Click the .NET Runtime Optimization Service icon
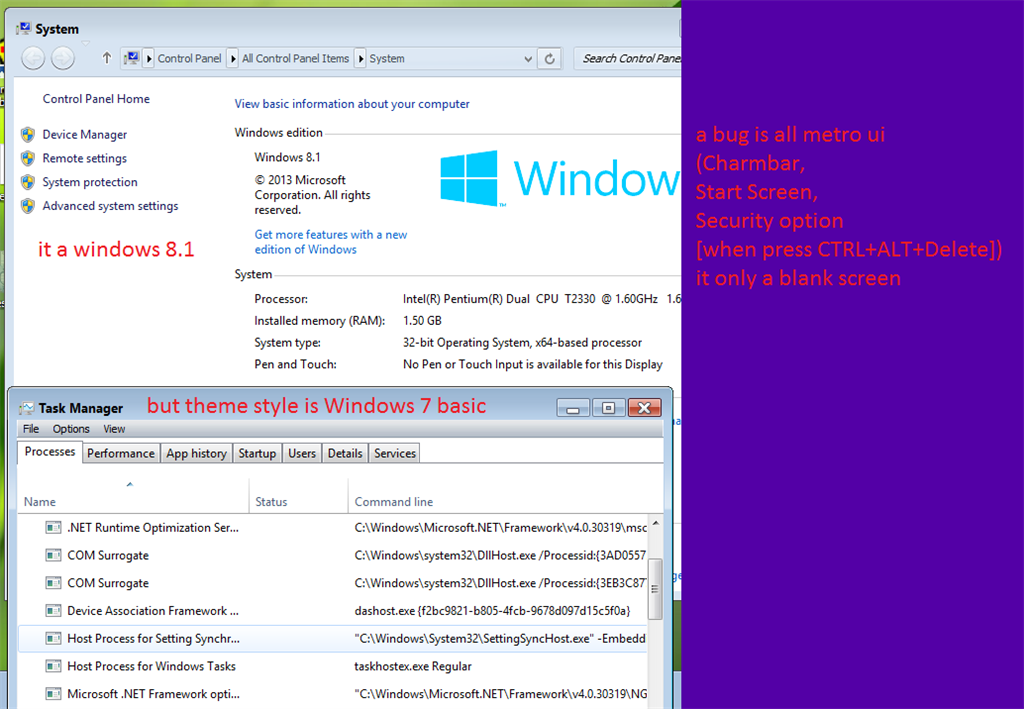The width and height of the screenshot is (1024, 709). coord(52,527)
